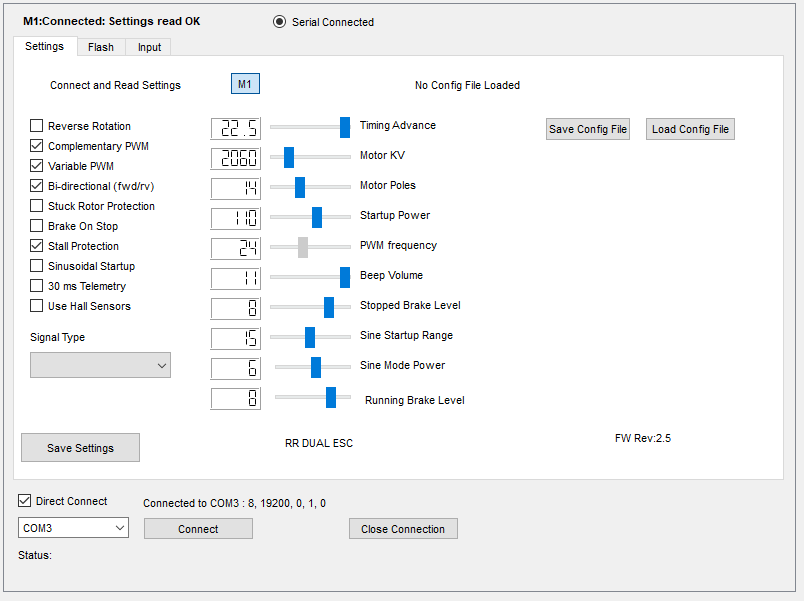Screen dimensions: 804x601
Task: Click the Motor KV slider handle
Action: click(x=289, y=157)
